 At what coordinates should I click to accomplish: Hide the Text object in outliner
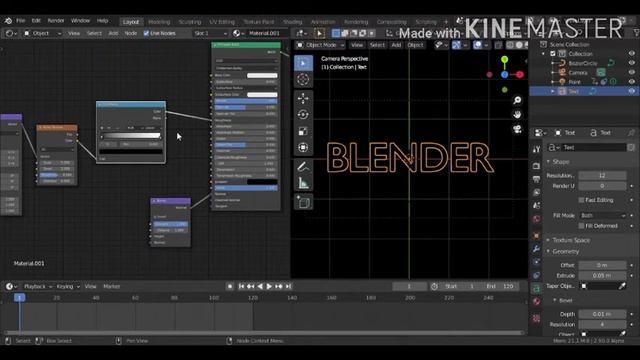coord(631,91)
